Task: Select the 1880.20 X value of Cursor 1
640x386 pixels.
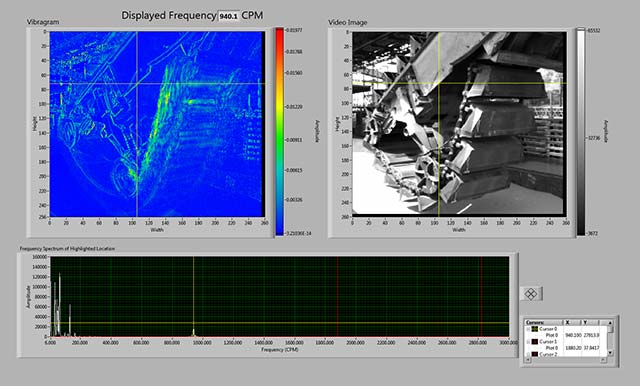Action: tap(573, 348)
